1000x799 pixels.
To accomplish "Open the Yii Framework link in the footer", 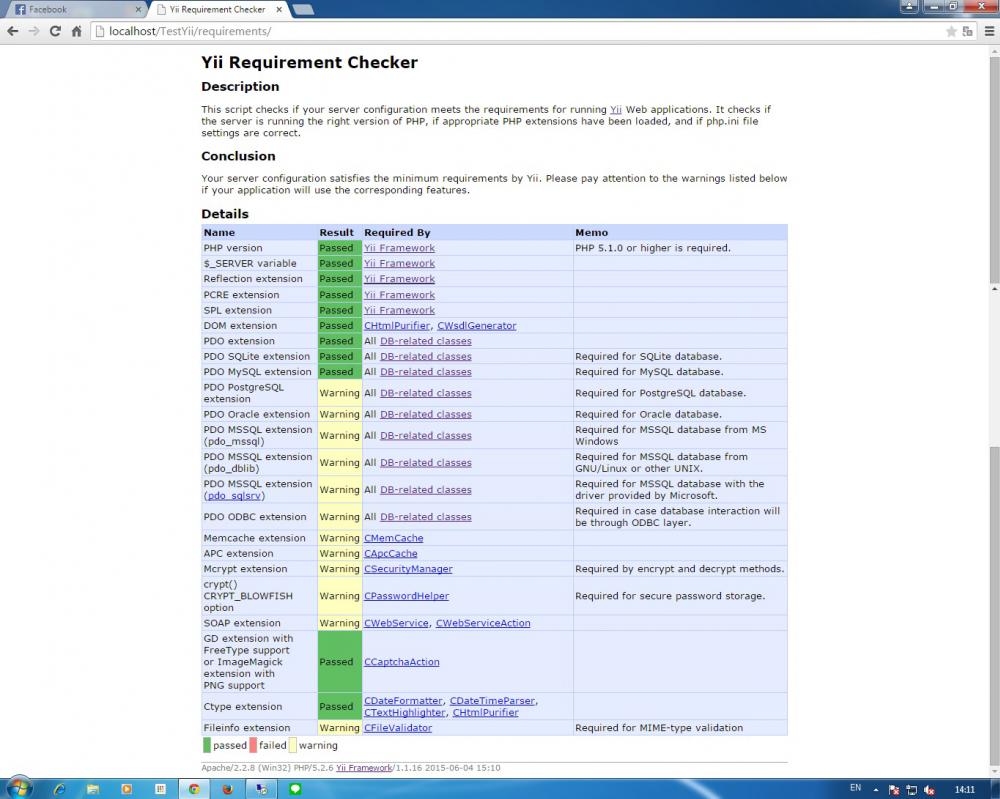I will tap(364, 768).
